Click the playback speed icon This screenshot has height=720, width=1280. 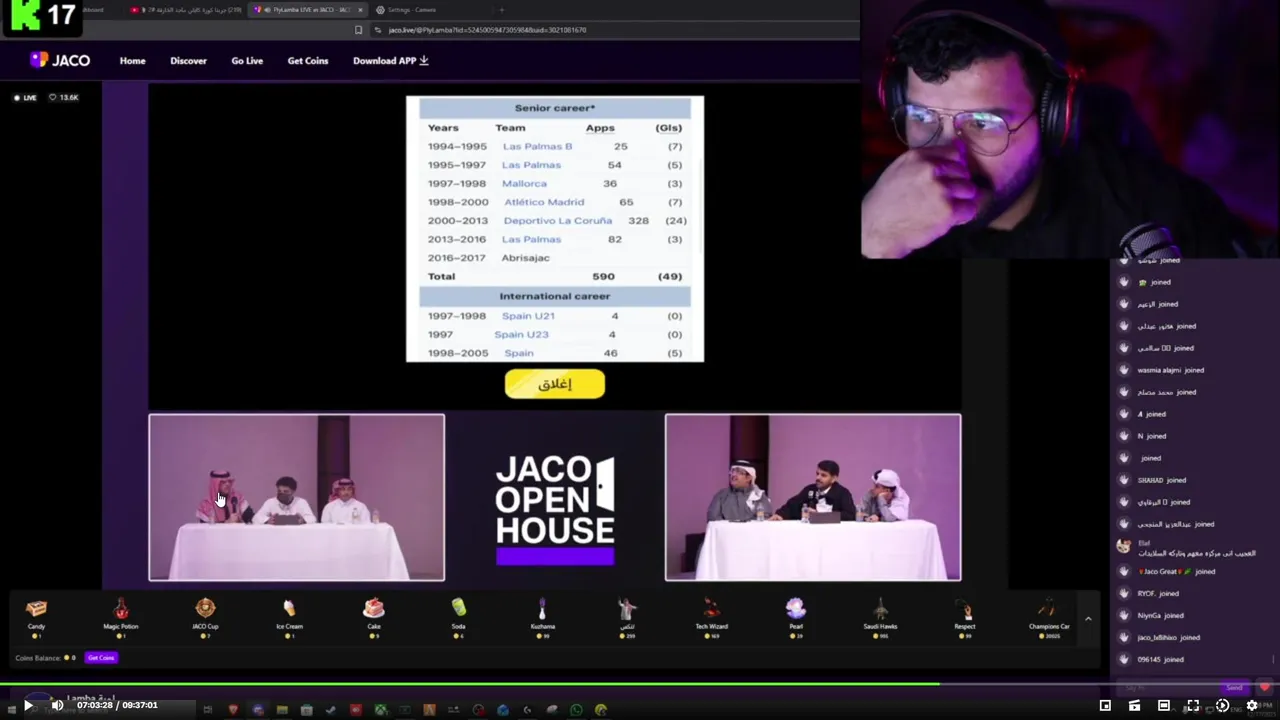1222,705
